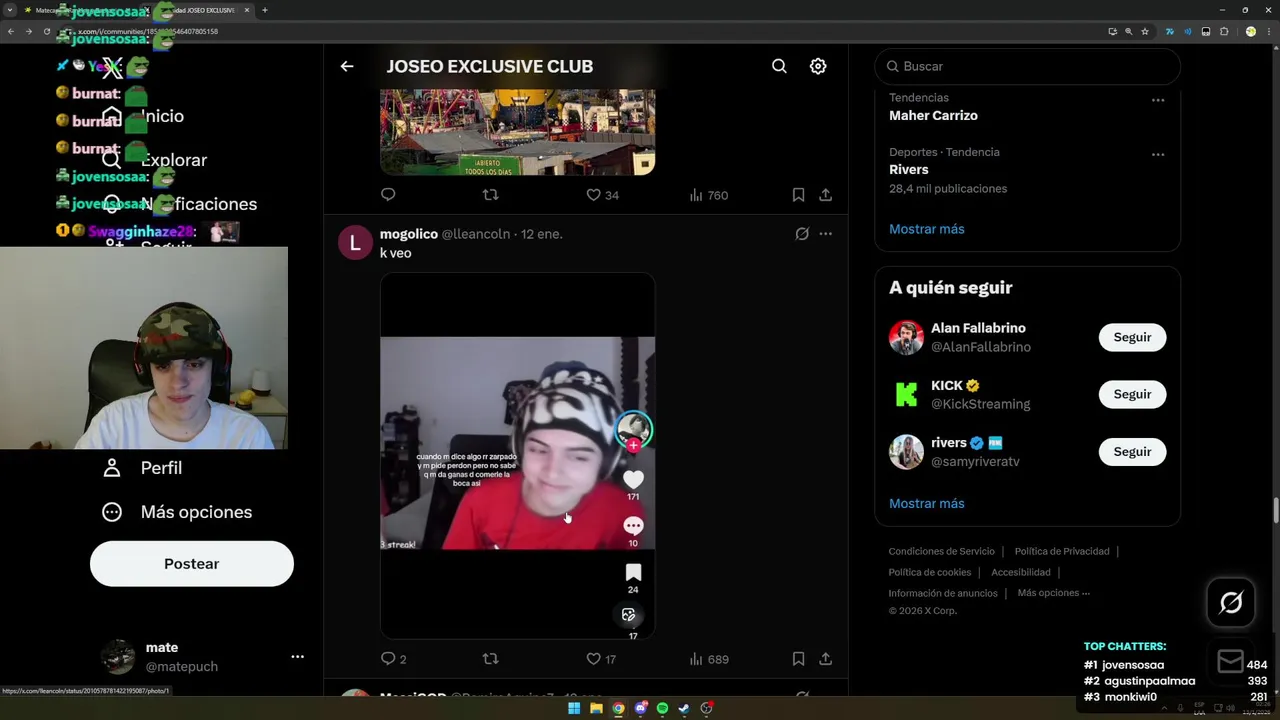The height and width of the screenshot is (720, 1280).
Task: Close the JOSEO EXCLUSIVE tab
Action: pos(247,10)
